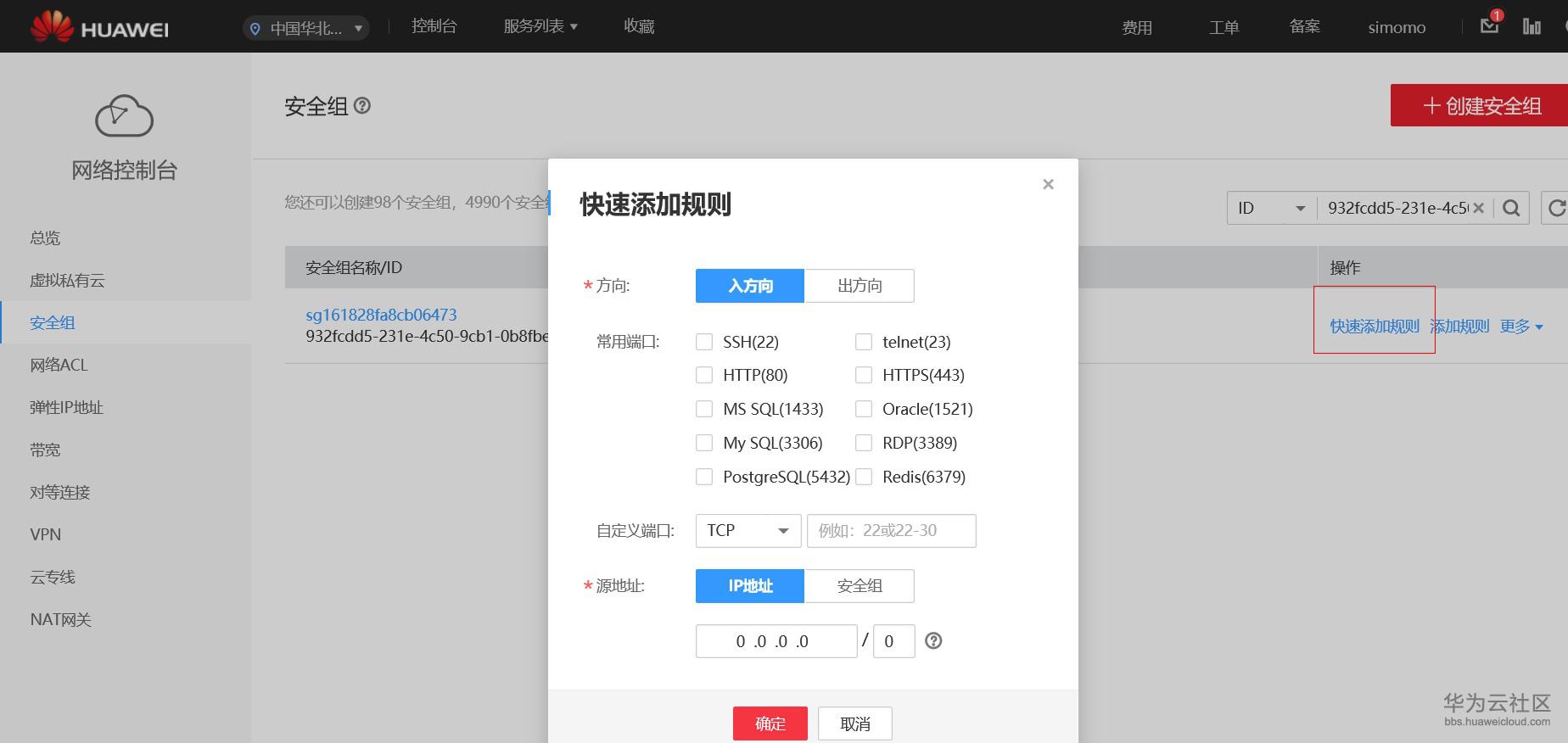Screen dimensions: 1568x743
Task: Open 备案 in the top navigation
Action: (x=1304, y=26)
